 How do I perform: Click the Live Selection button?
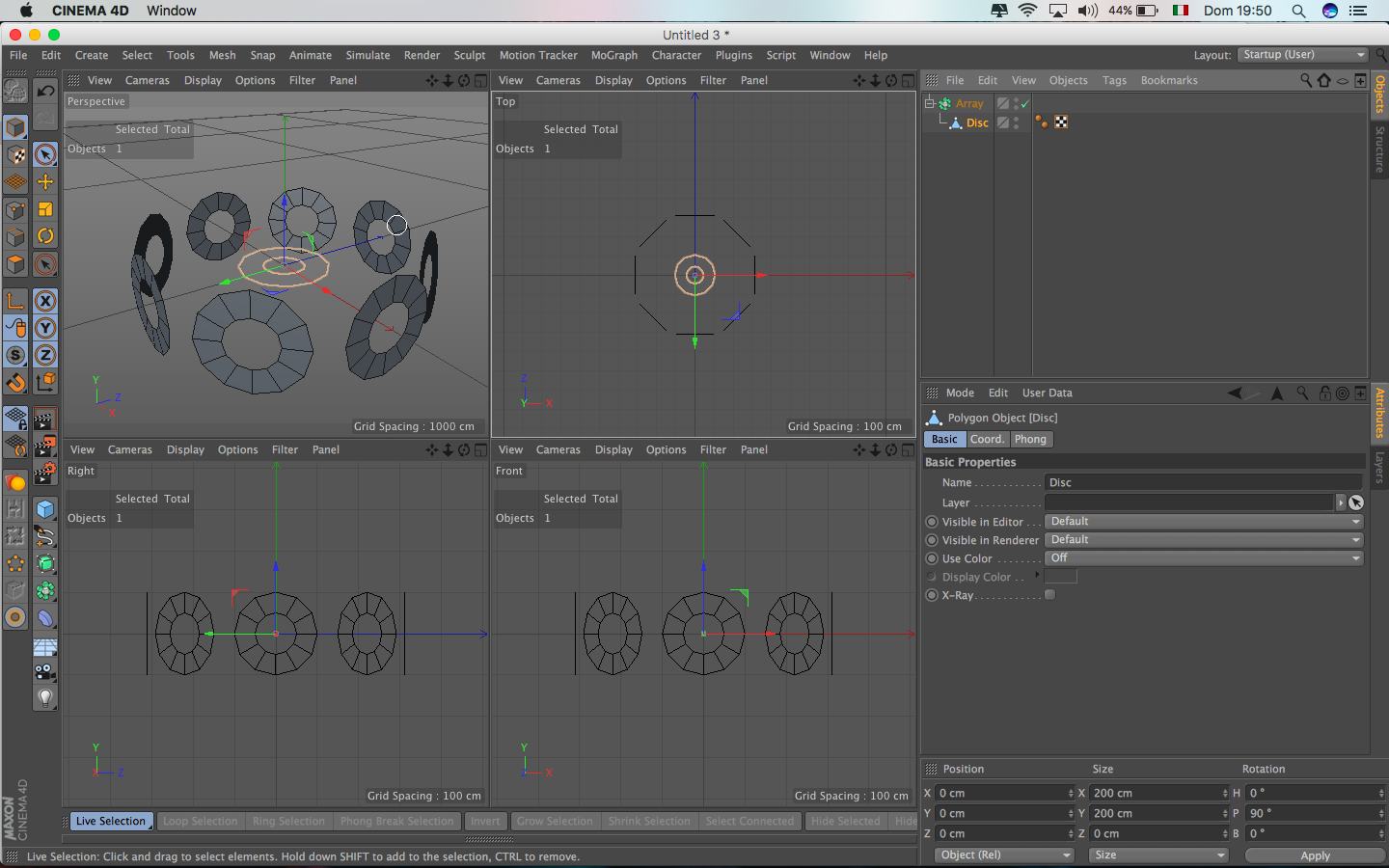(111, 822)
